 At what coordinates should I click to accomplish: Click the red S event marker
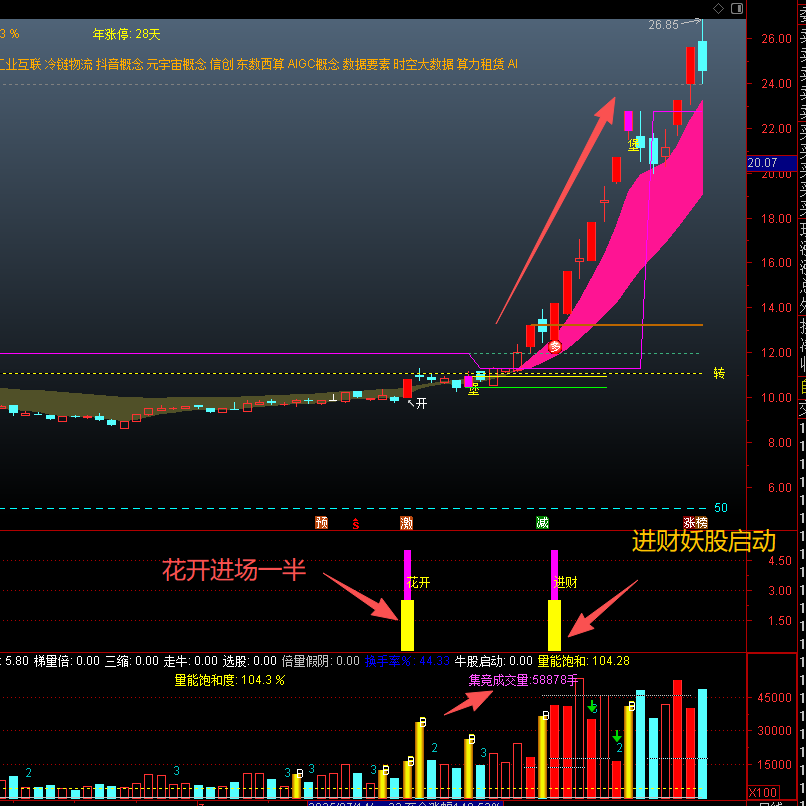click(356, 524)
